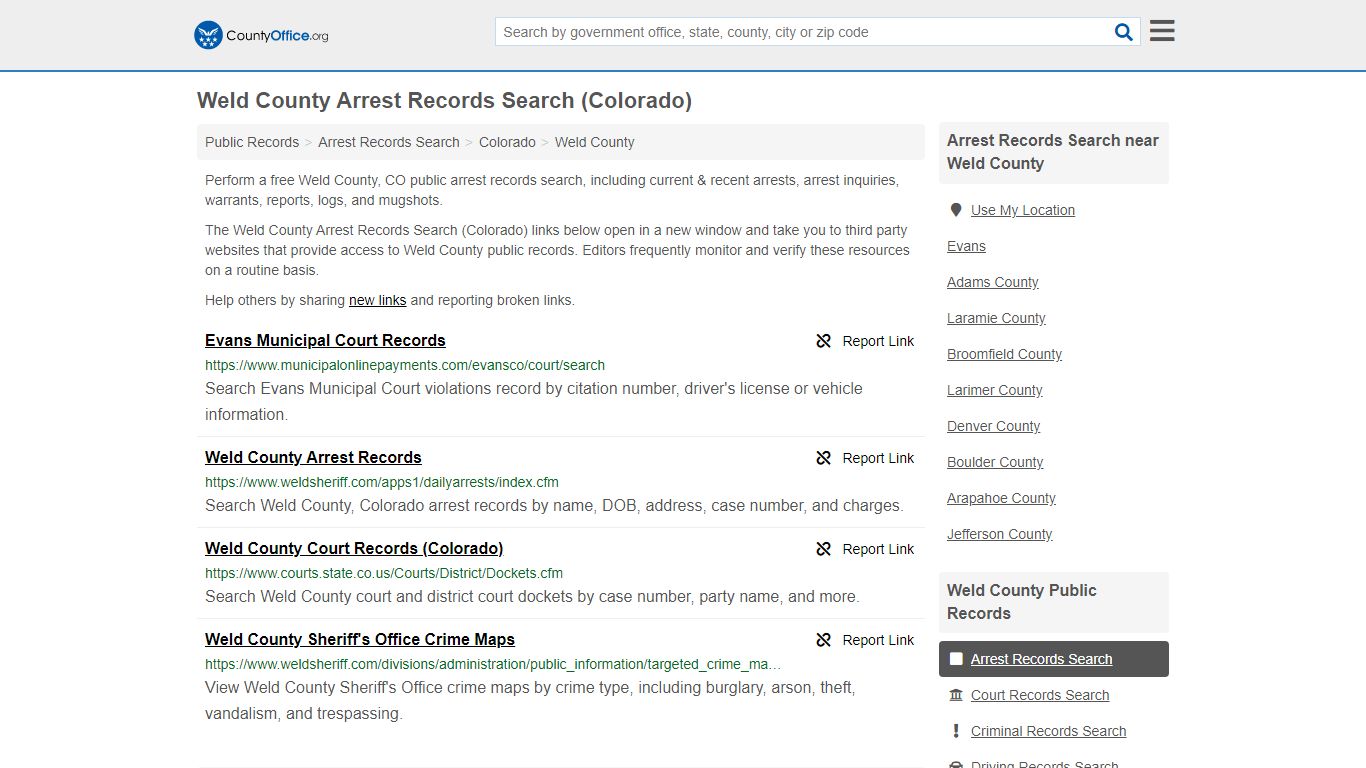Click the Evans Municipal Court violations description text
This screenshot has height=768, width=1366.
pos(534,401)
